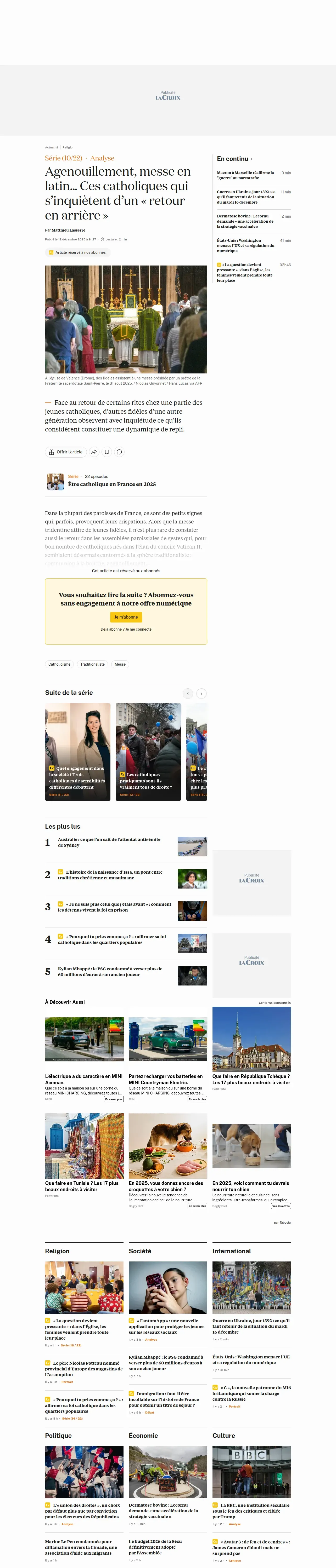Open FantomApp article in Société
336x1568 pixels.
[x=166, y=1326]
